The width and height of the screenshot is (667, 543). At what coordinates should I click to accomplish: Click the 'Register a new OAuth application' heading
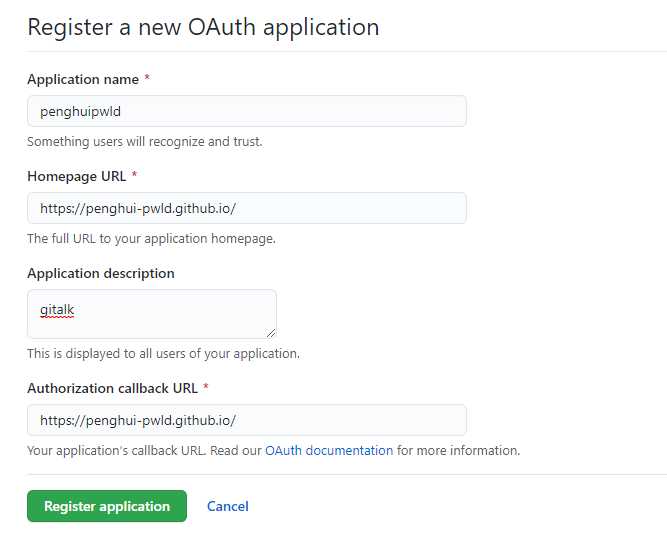(x=203, y=27)
